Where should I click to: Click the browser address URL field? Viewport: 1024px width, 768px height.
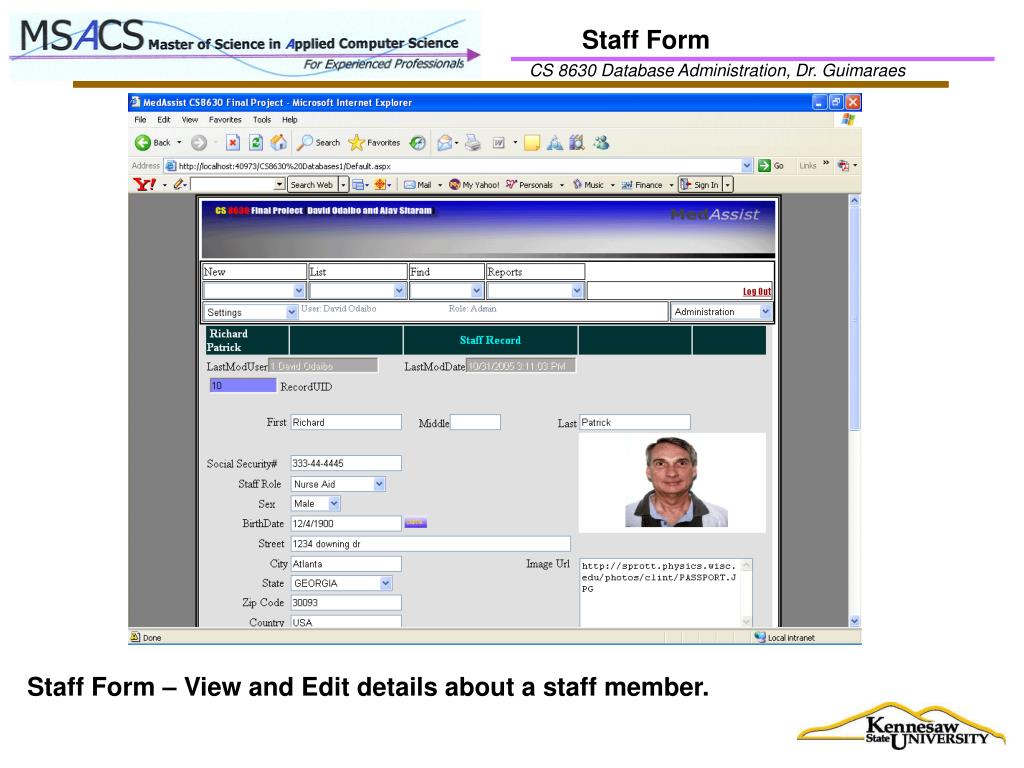[x=453, y=166]
